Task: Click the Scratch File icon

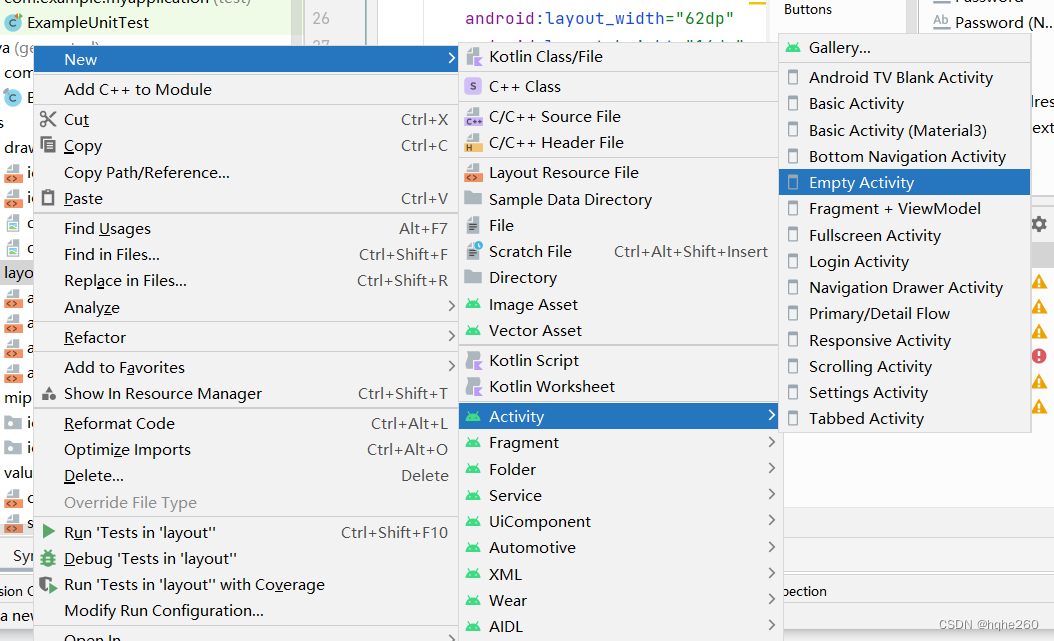Action: point(473,251)
